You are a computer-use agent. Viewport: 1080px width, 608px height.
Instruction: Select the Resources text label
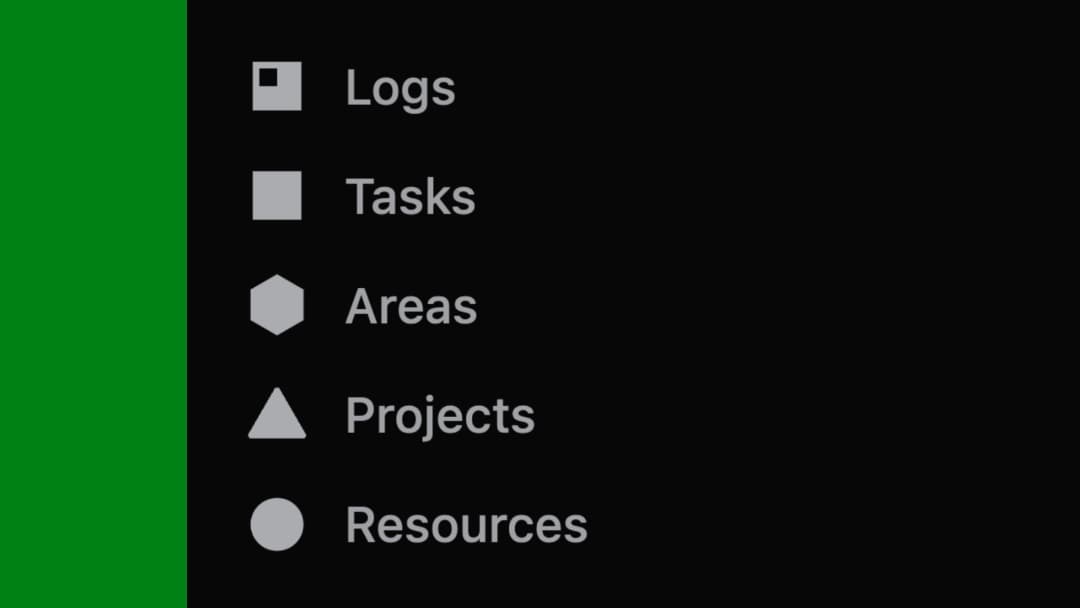466,525
